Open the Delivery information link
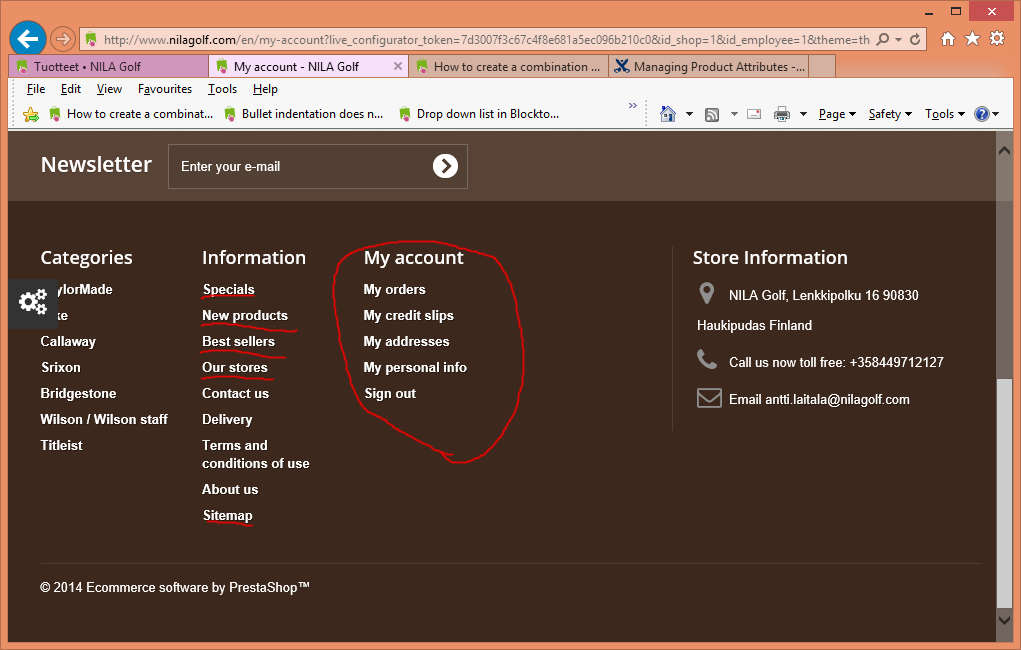Viewport: 1021px width, 650px height. click(x=227, y=419)
